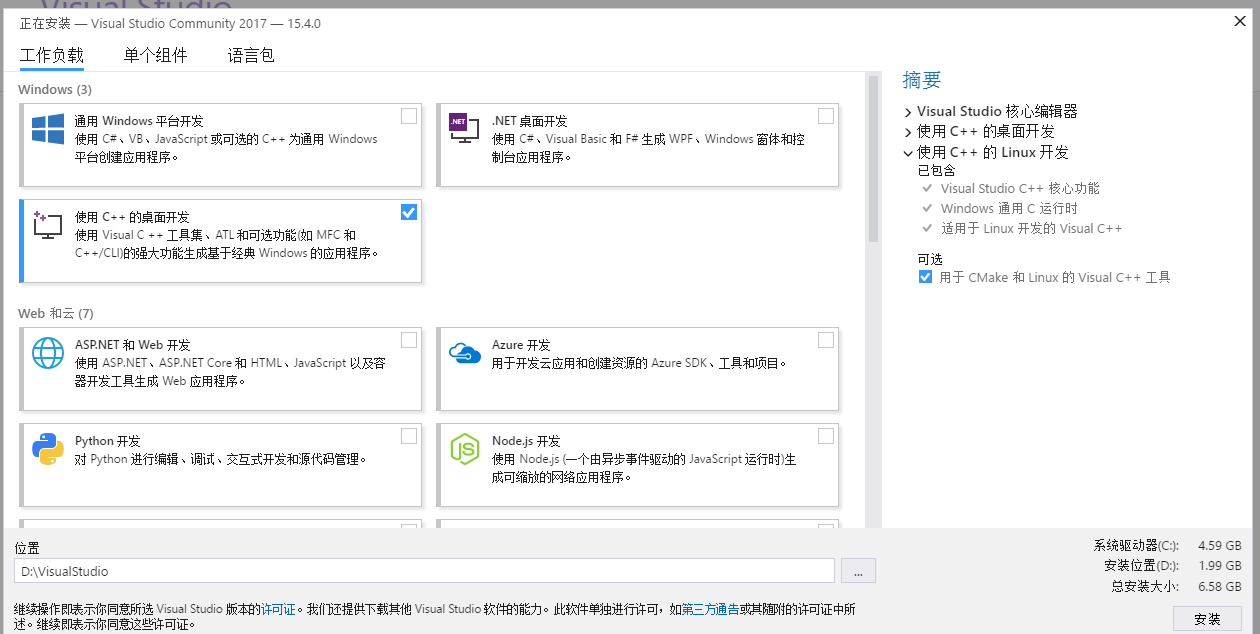Click the 可选 label in summary
This screenshot has width=1260, height=634.
click(x=930, y=259)
